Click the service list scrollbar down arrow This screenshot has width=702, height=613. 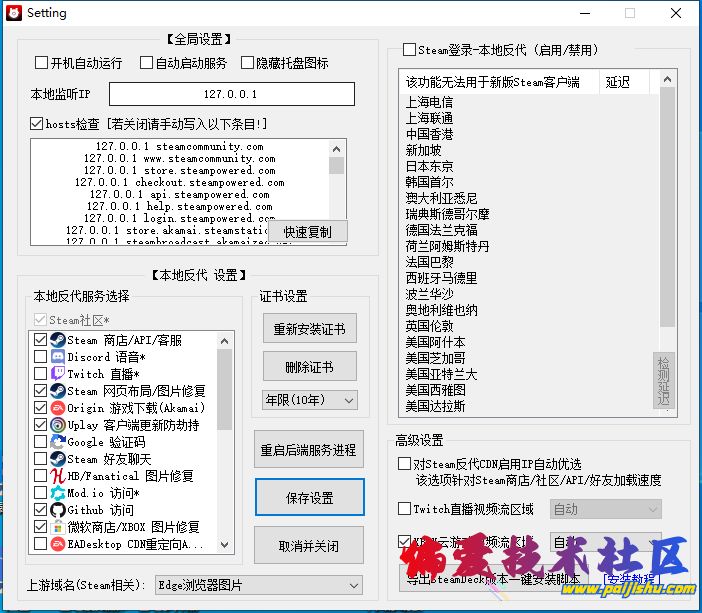pyautogui.click(x=224, y=546)
